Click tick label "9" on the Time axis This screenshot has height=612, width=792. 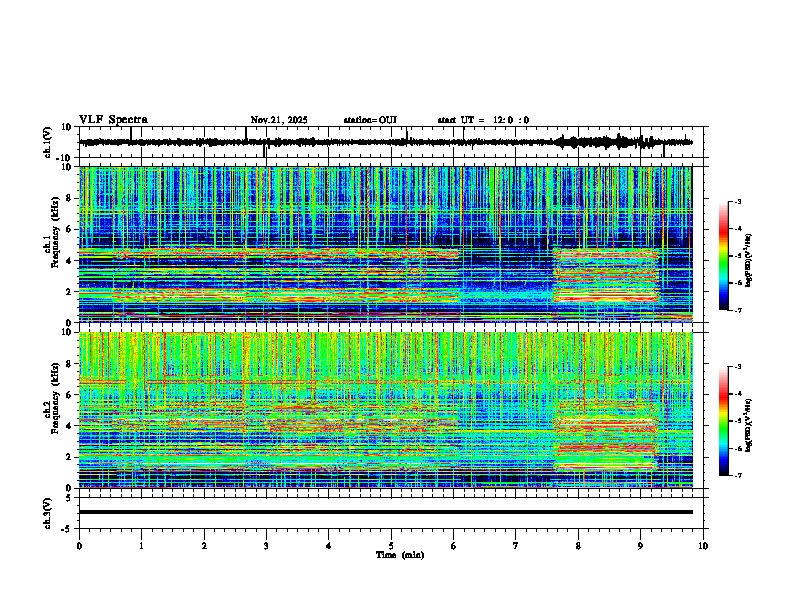click(640, 546)
